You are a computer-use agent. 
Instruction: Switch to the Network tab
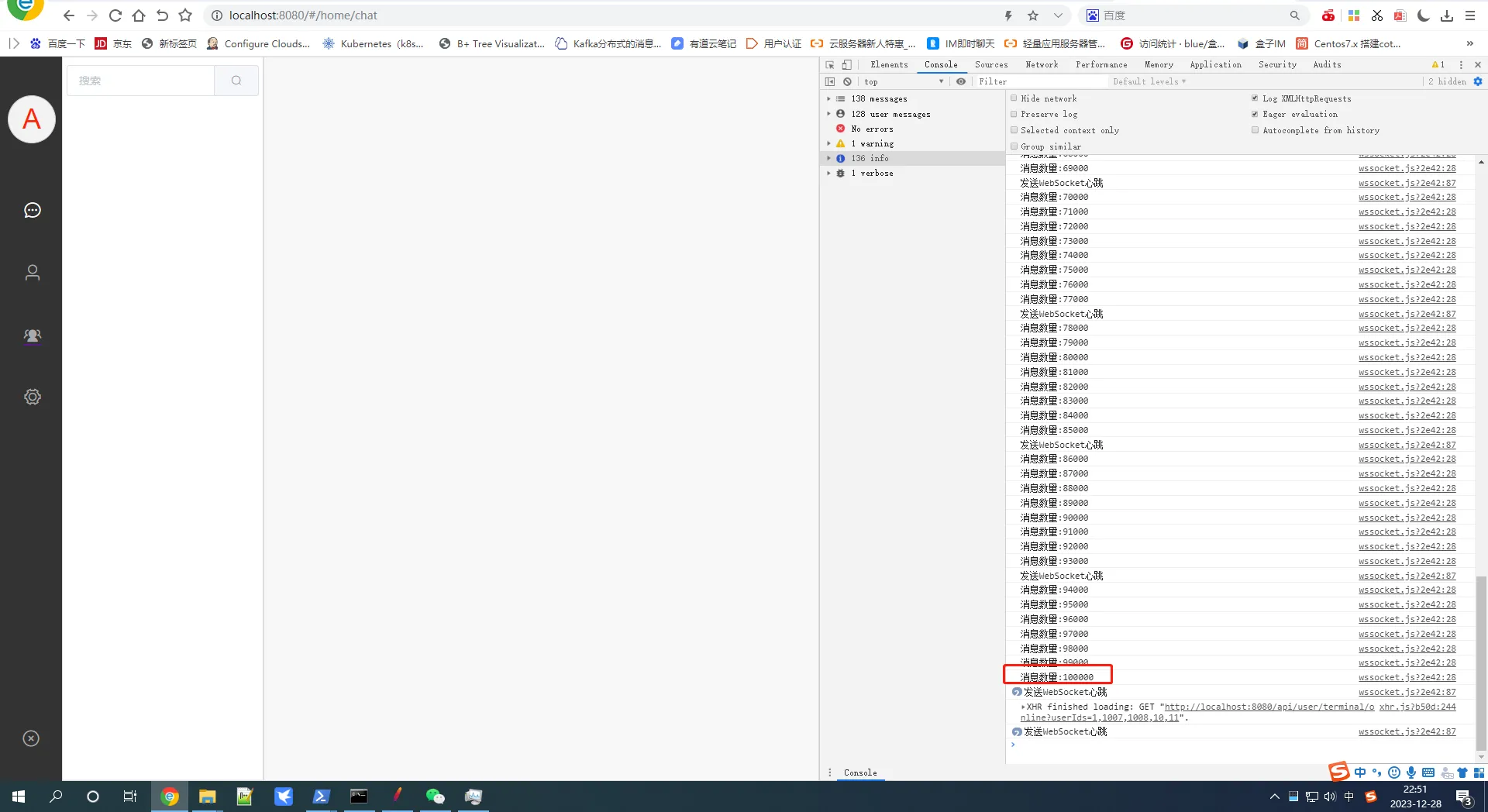tap(1042, 65)
